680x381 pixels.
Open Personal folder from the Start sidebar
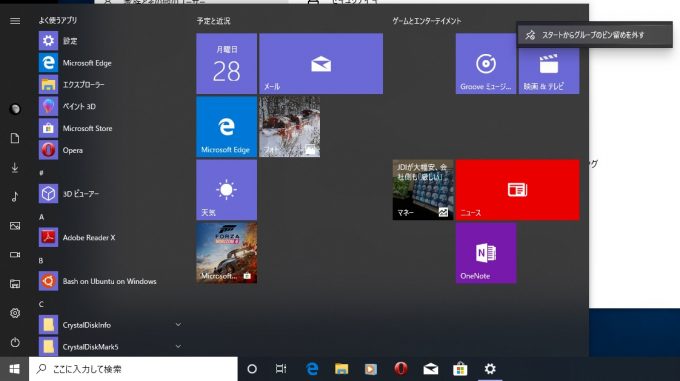[15, 284]
